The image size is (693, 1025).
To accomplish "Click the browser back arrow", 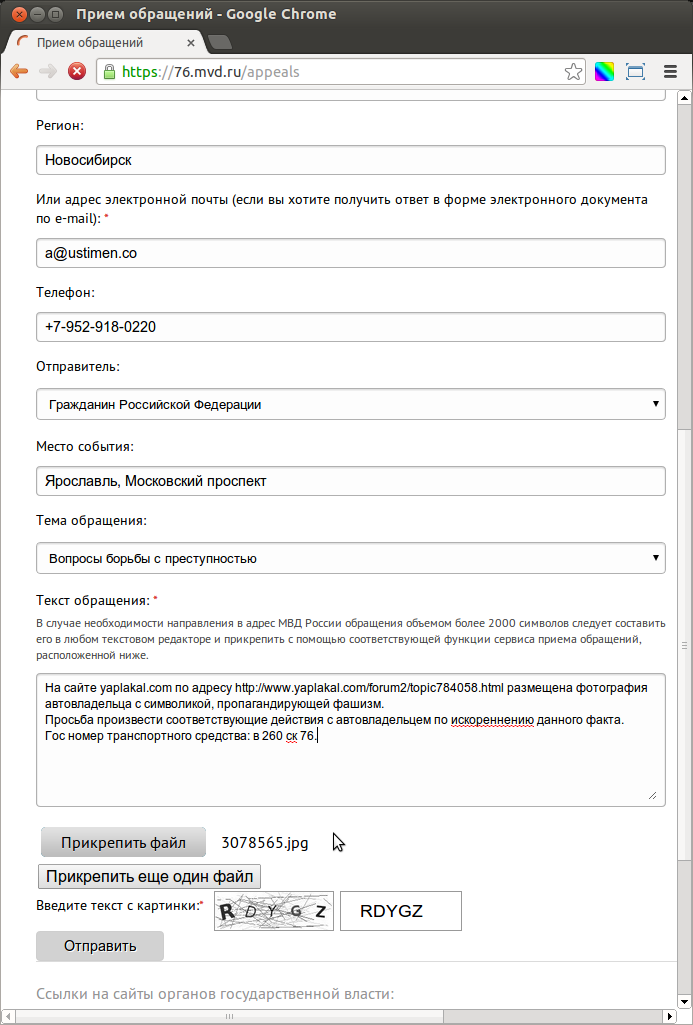I will tap(19, 71).
